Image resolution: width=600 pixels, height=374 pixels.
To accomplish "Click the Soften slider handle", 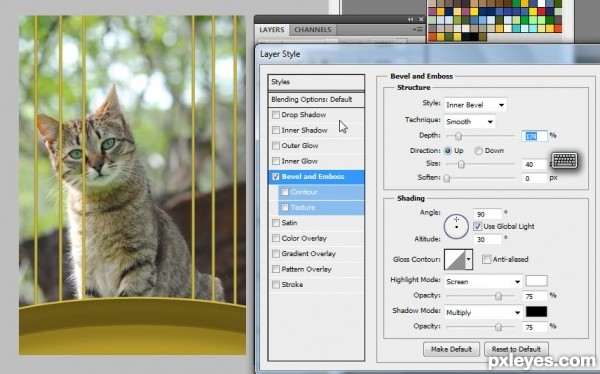I will pyautogui.click(x=447, y=178).
